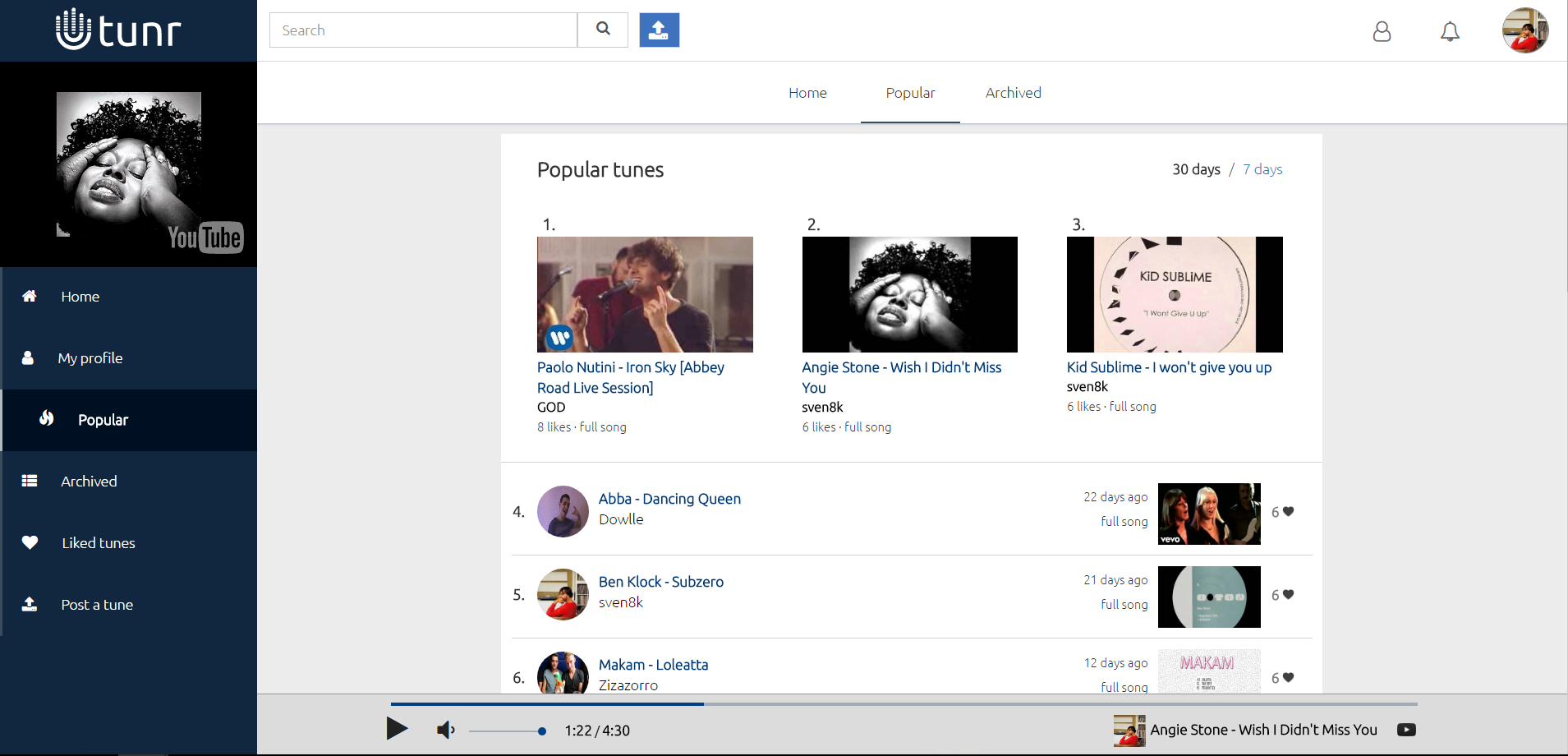Switch to the Archived tab

pyautogui.click(x=1013, y=93)
